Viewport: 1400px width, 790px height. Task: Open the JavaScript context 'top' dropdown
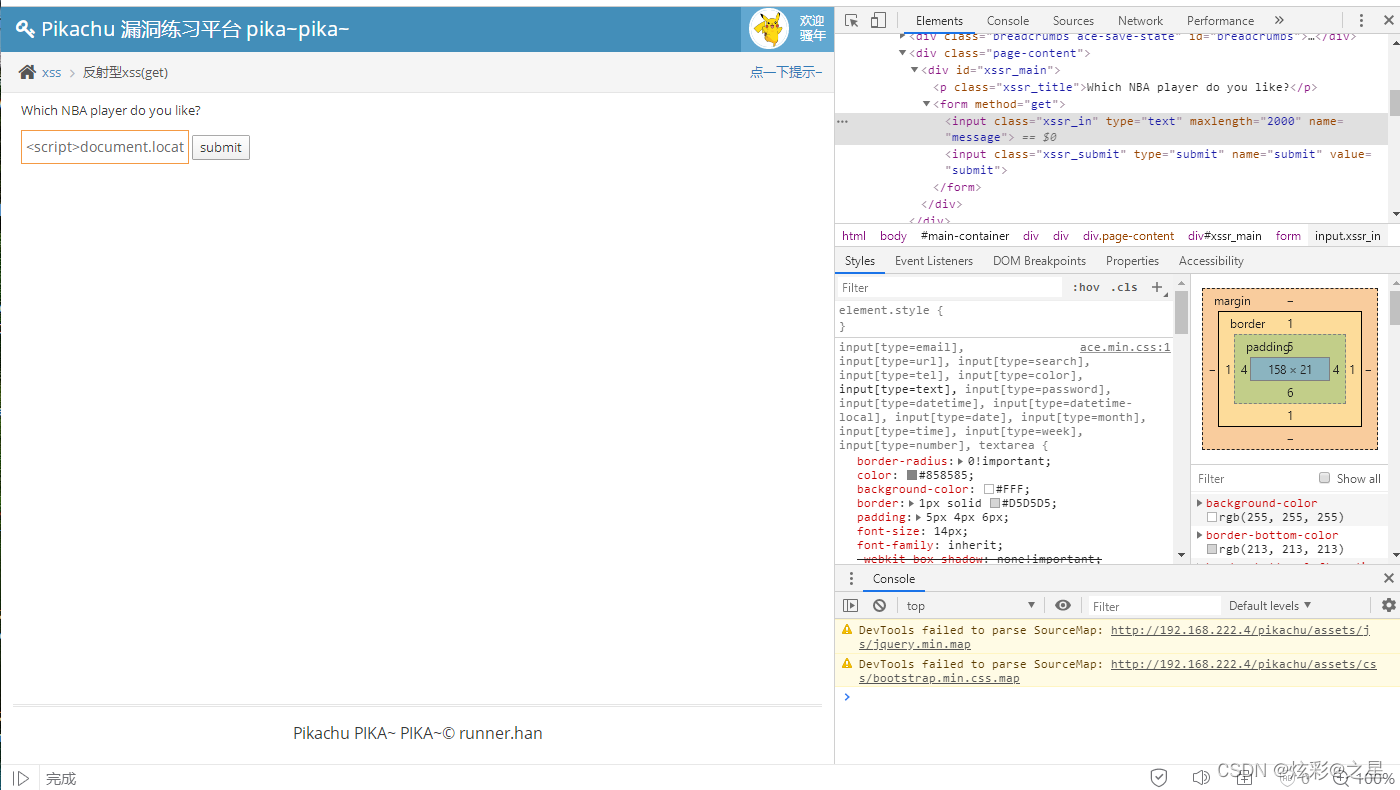(970, 605)
